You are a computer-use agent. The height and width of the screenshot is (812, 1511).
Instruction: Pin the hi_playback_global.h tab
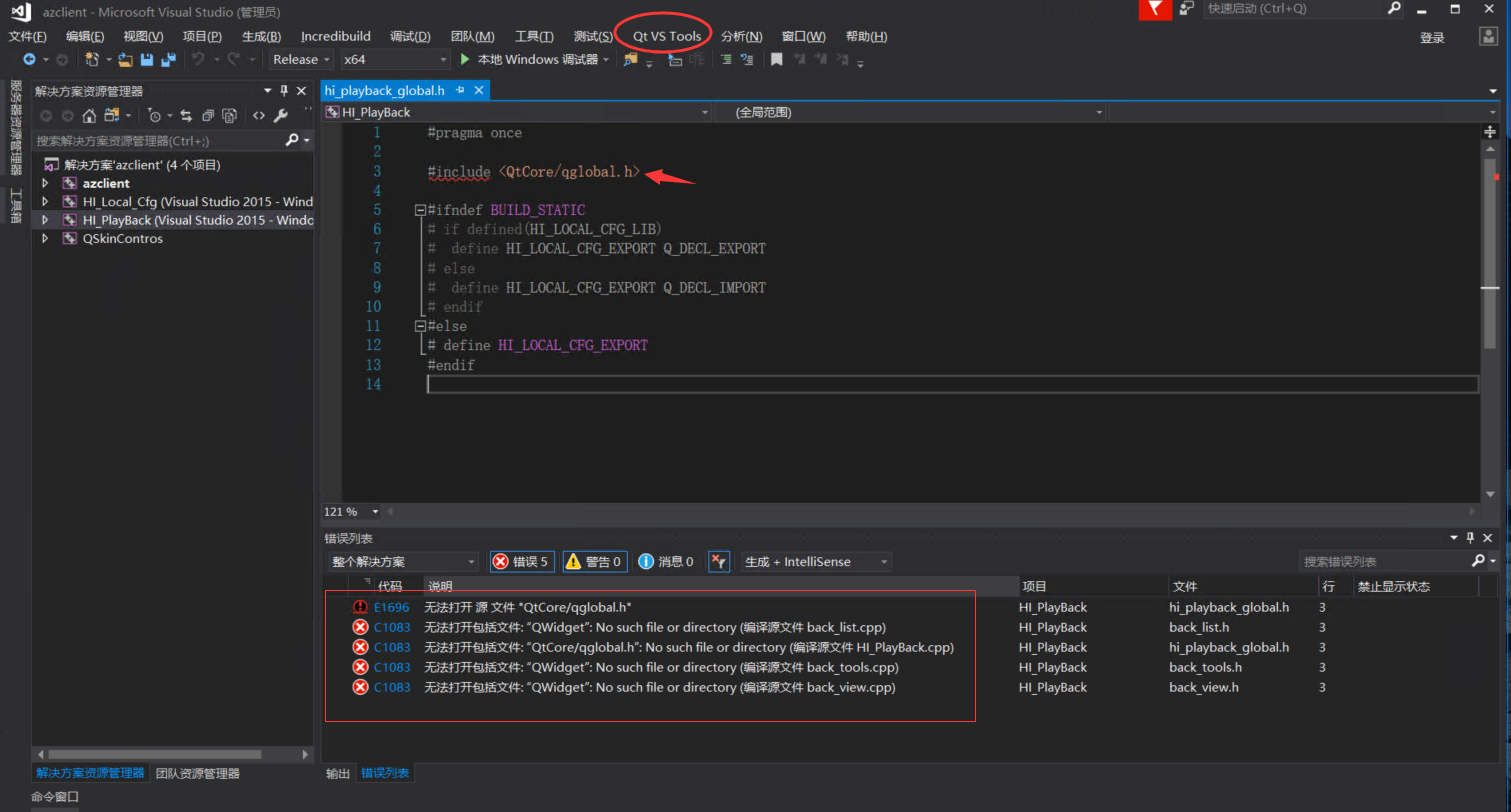(x=461, y=90)
